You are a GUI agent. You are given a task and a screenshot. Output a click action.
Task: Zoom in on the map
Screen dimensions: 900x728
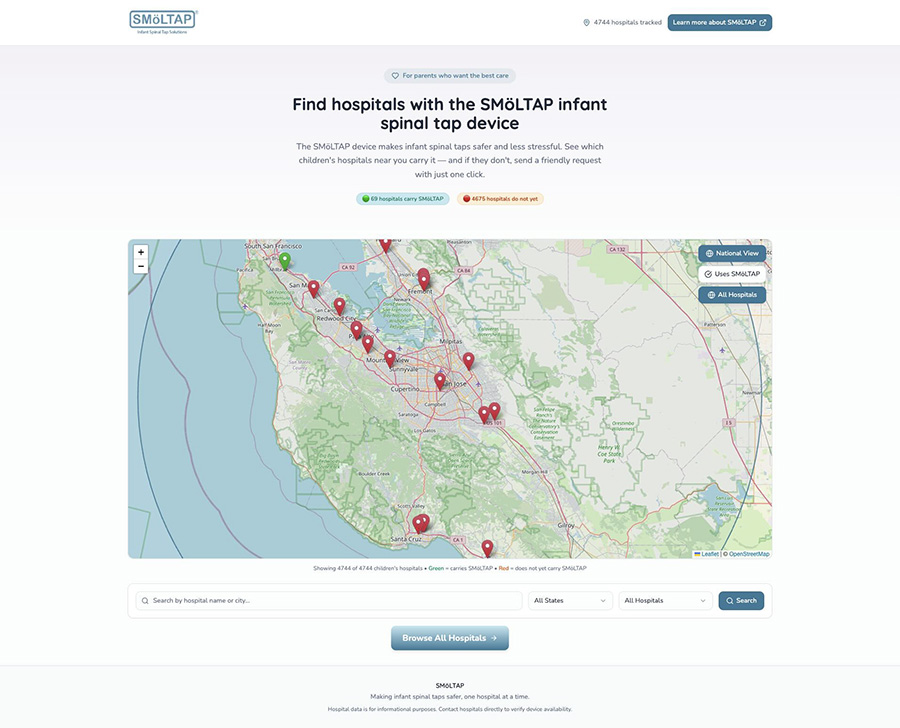(141, 252)
